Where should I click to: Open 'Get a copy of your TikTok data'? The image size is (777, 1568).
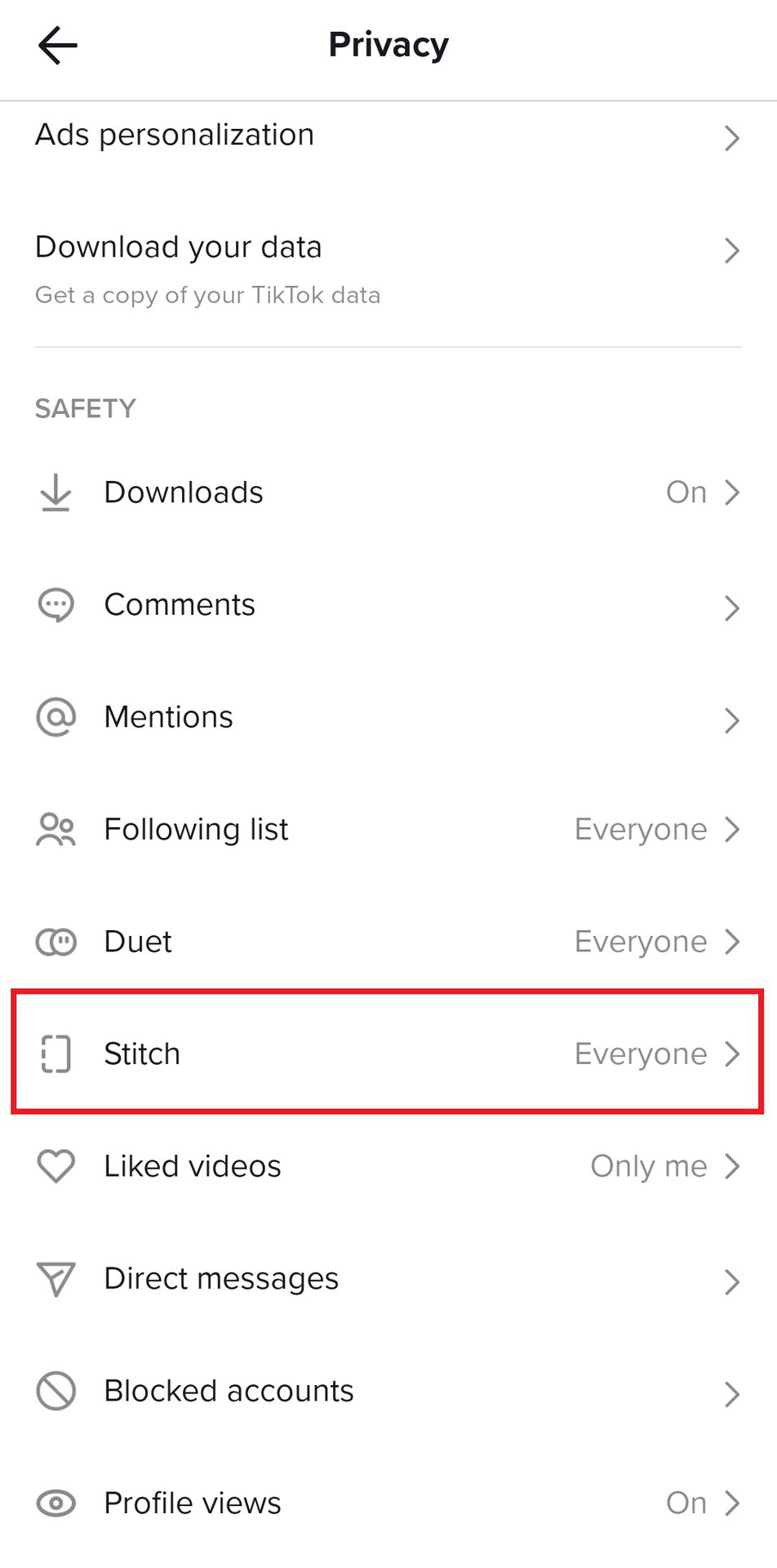tap(207, 295)
